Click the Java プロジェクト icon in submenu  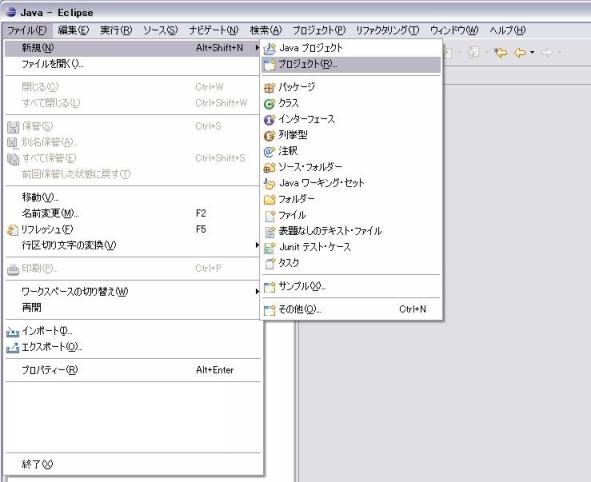[x=269, y=49]
